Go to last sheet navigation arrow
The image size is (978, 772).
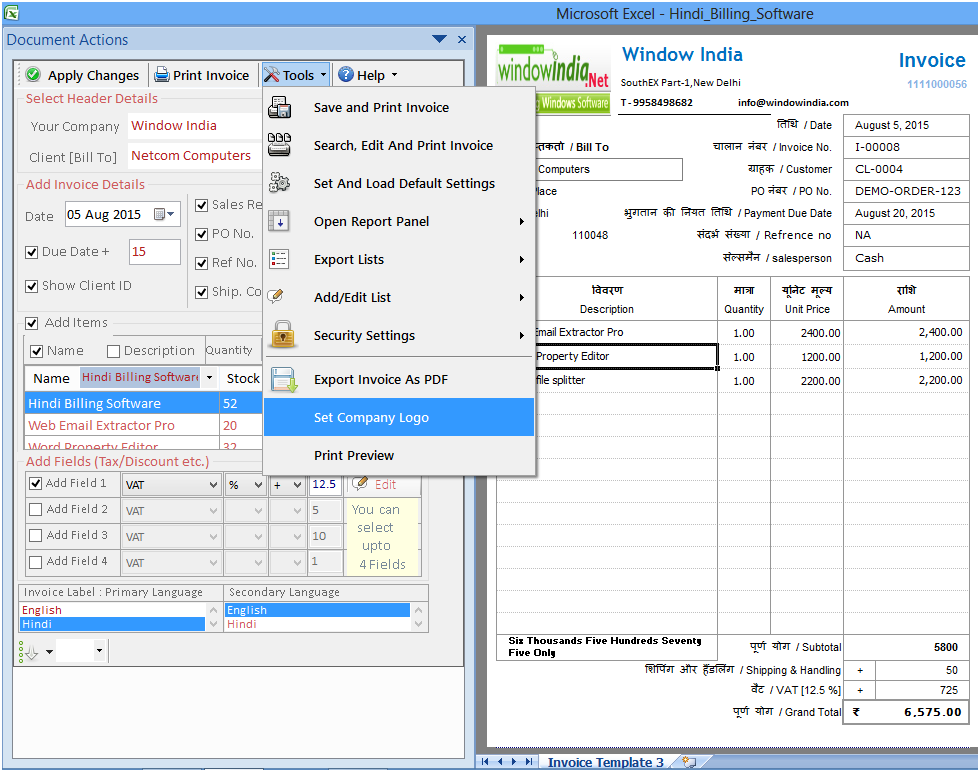tap(529, 761)
